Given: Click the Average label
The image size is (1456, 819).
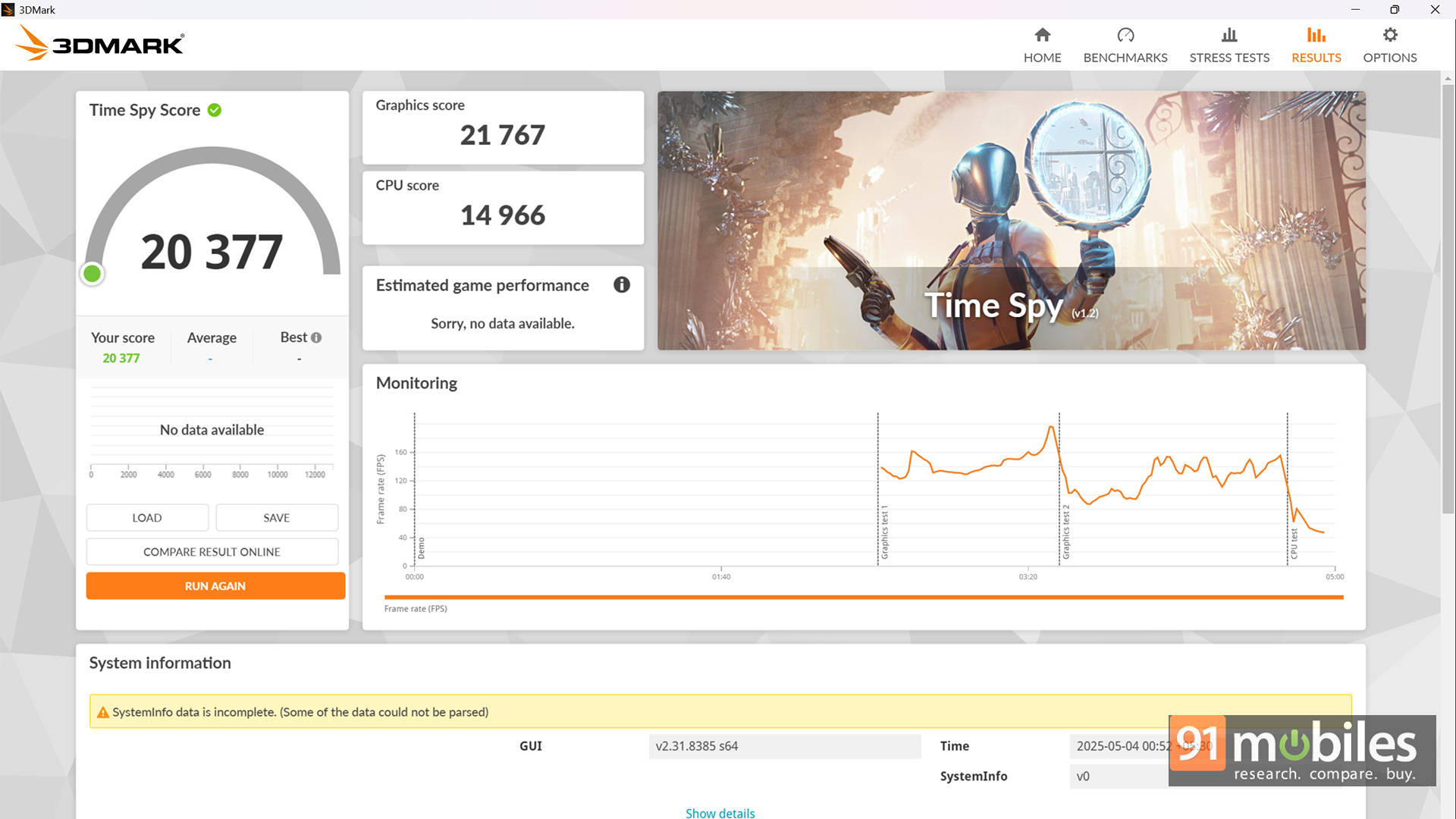Looking at the screenshot, I should [212, 337].
